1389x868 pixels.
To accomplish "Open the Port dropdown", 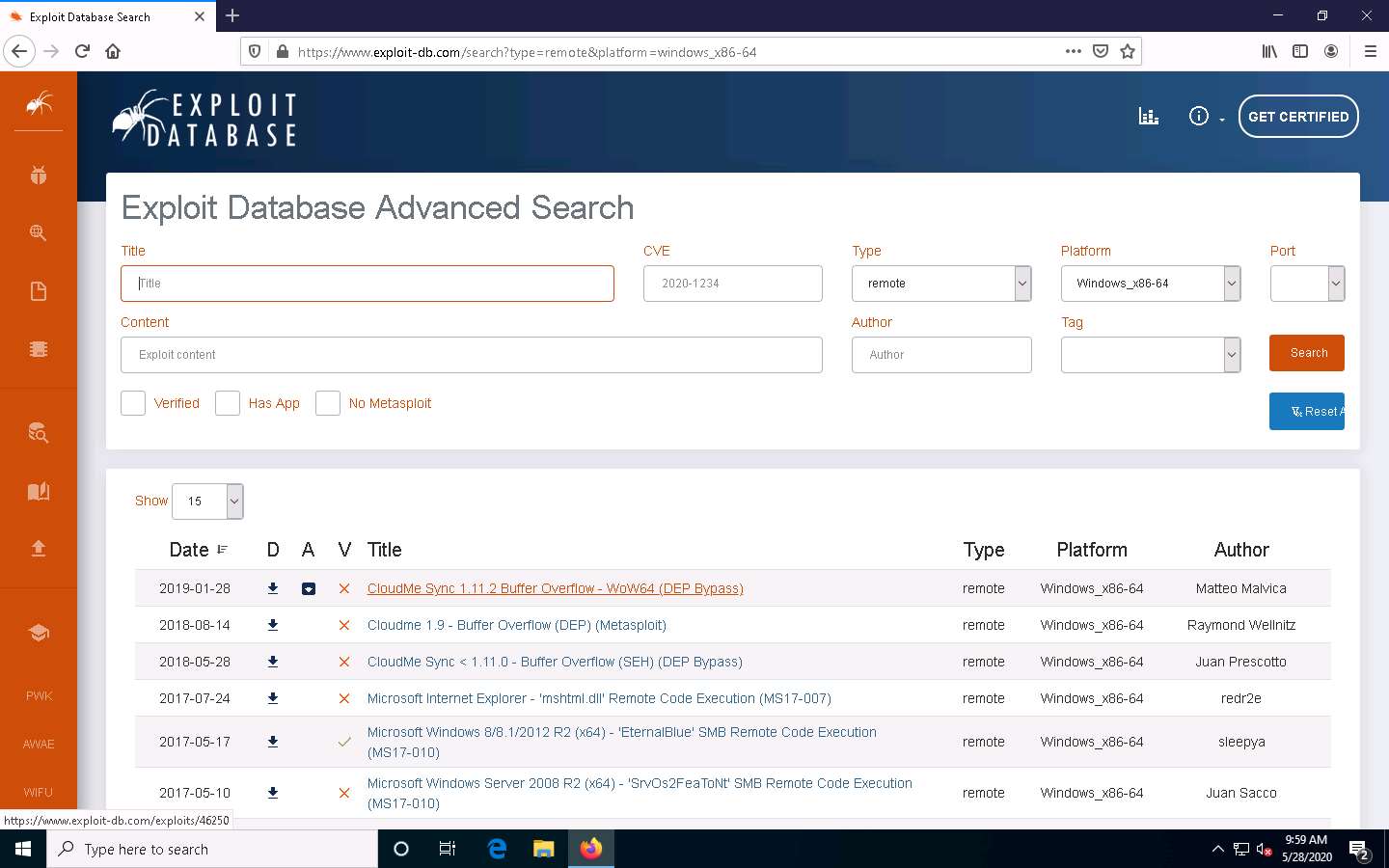I will click(x=1307, y=284).
